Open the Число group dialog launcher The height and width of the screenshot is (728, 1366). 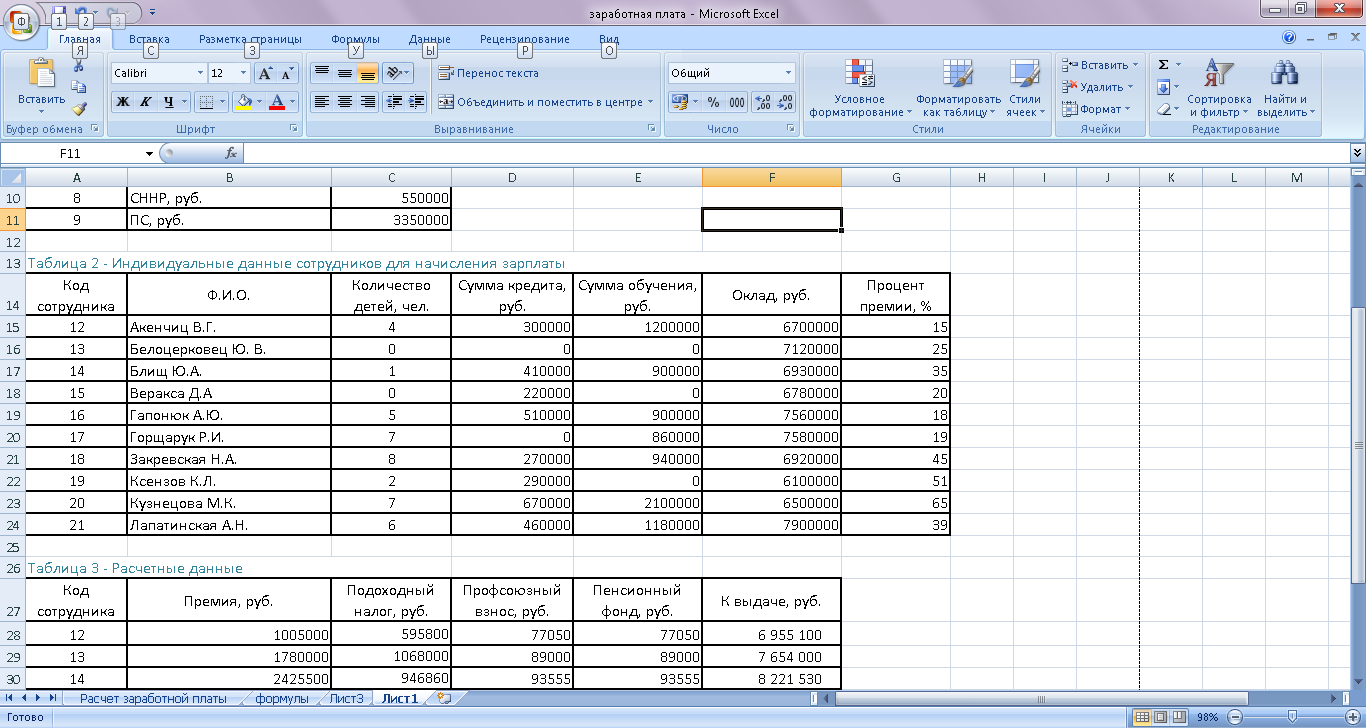coord(792,129)
